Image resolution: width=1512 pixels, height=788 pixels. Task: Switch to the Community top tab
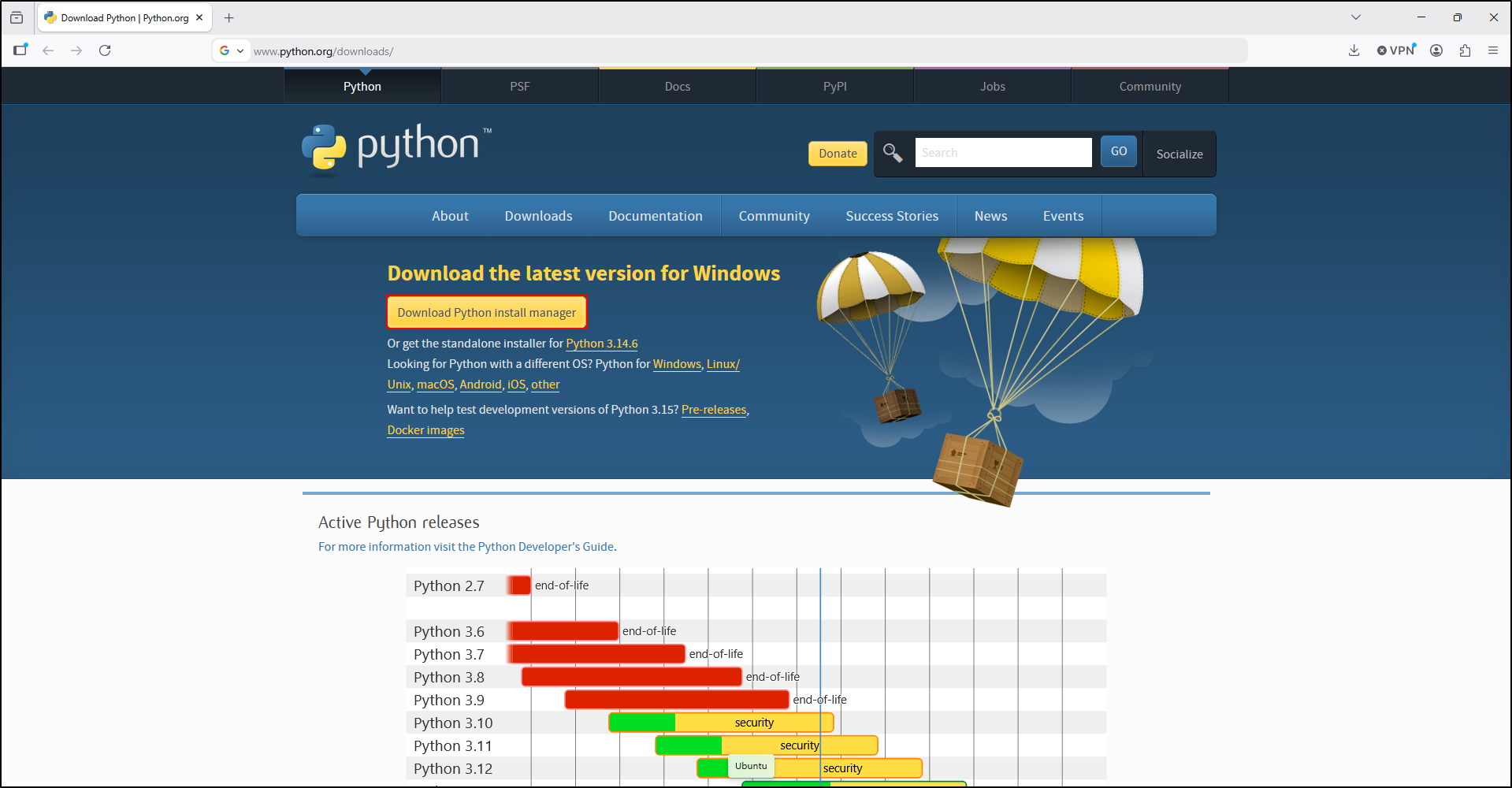1150,86
